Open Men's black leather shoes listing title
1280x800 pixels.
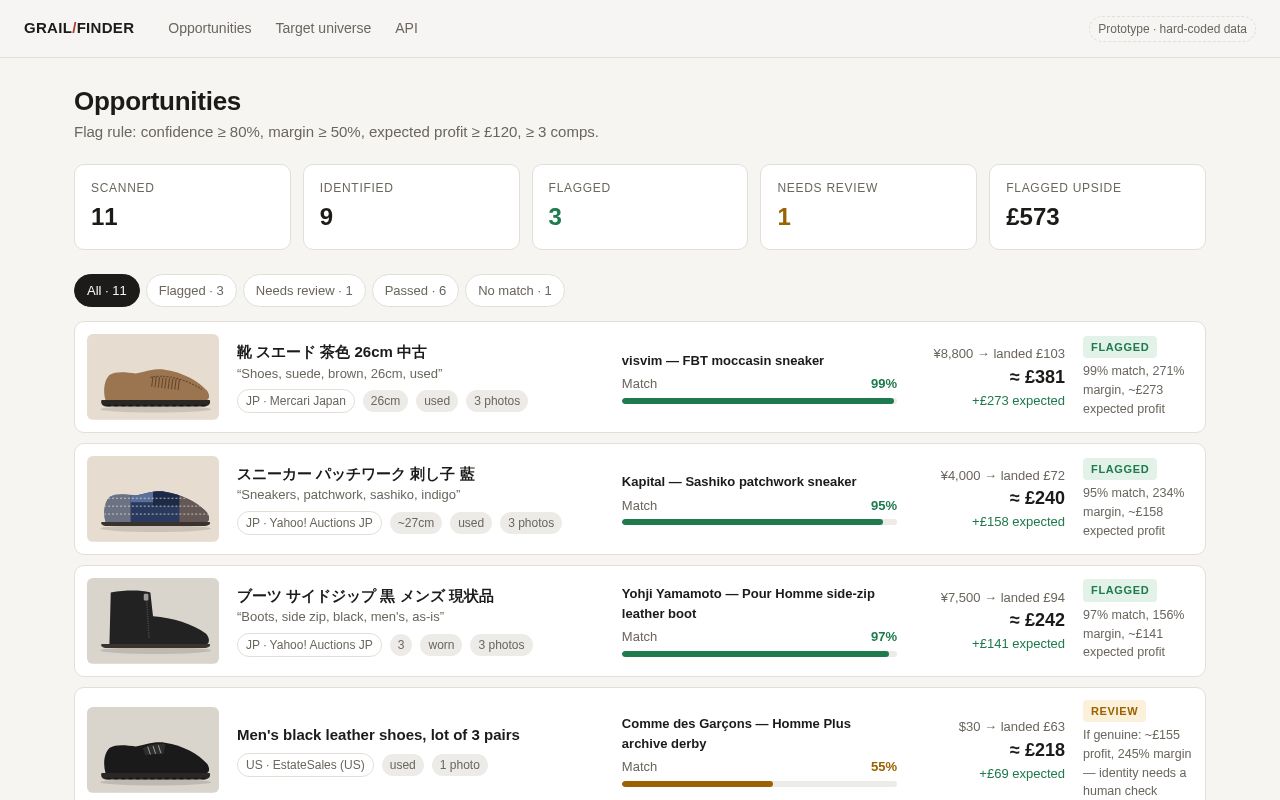[x=378, y=735]
